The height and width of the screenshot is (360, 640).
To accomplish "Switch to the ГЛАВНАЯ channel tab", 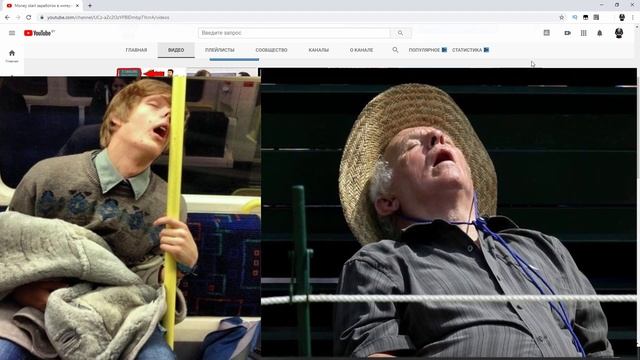I will (136, 50).
